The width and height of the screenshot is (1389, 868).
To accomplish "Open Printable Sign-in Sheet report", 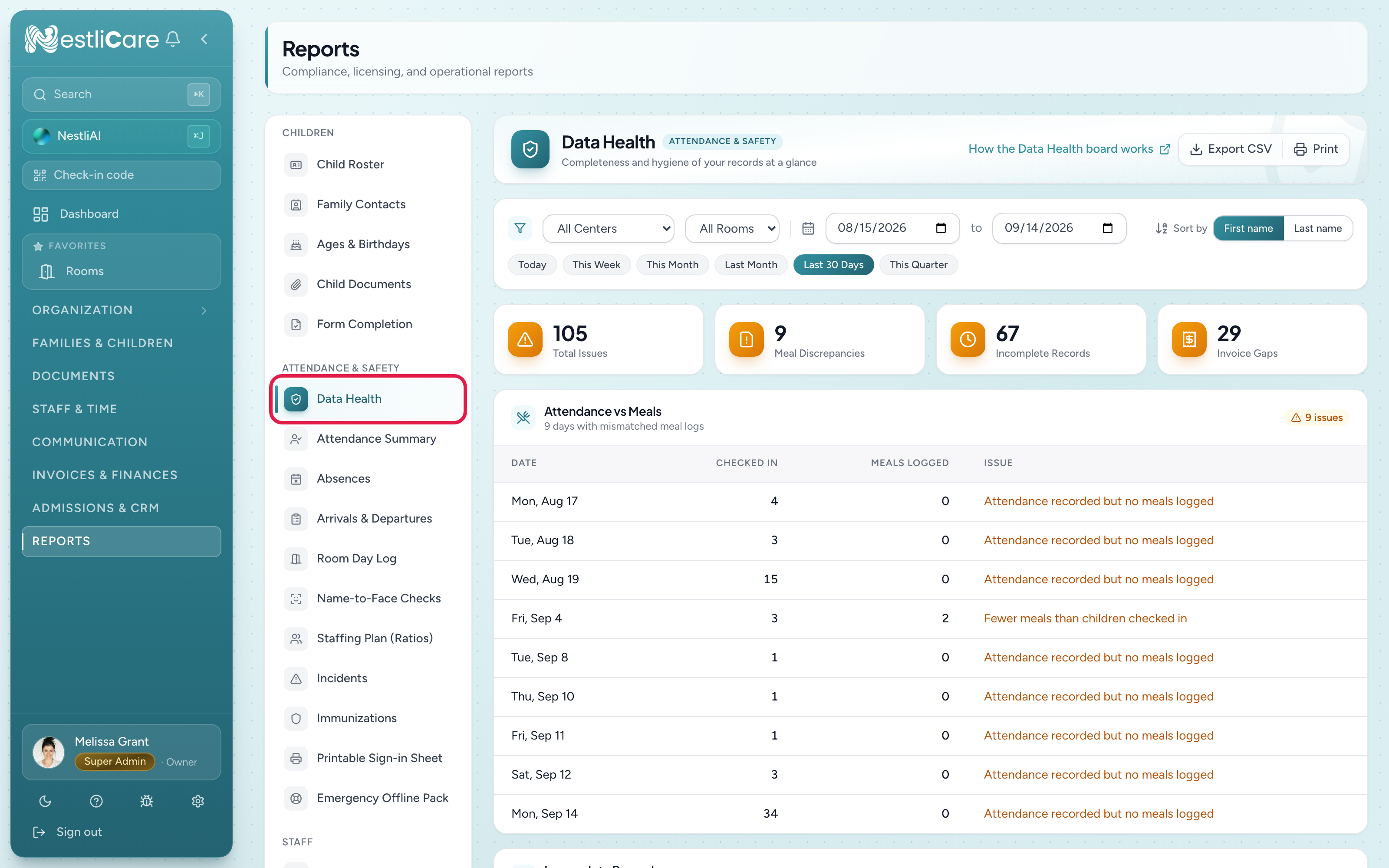I will pyautogui.click(x=368, y=758).
